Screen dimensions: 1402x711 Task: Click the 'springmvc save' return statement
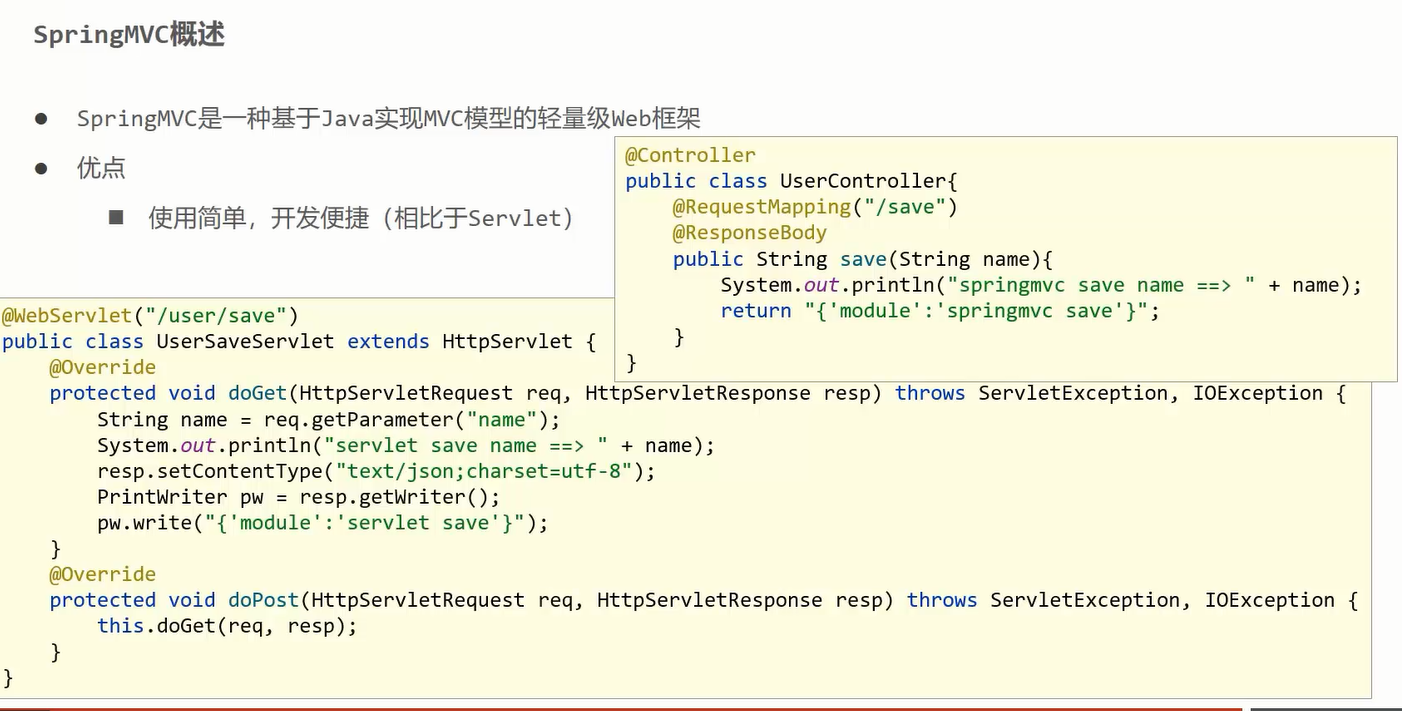[x=940, y=311]
